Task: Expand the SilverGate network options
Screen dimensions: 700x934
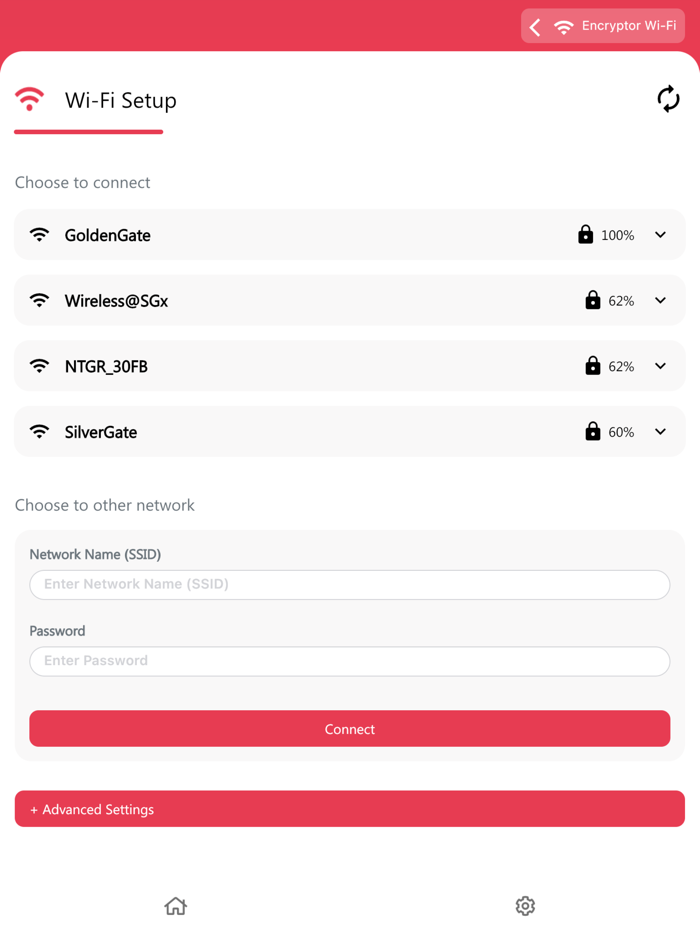Action: pos(660,431)
